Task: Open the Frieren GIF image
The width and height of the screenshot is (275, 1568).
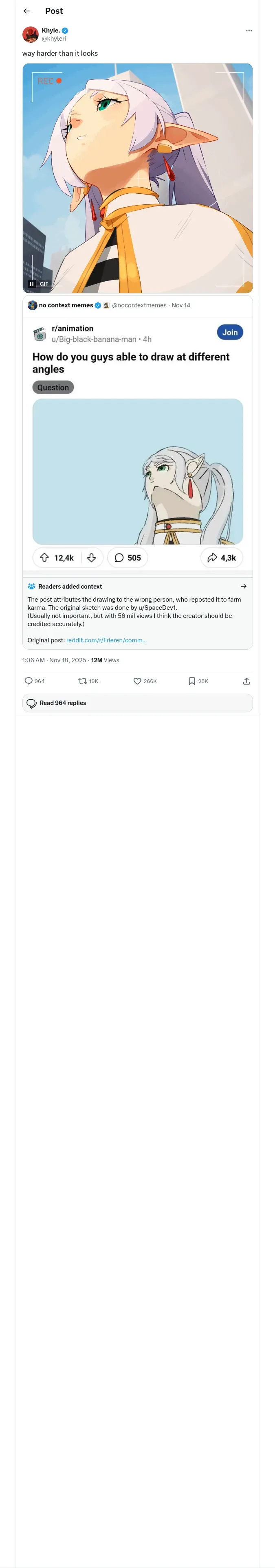Action: click(138, 177)
